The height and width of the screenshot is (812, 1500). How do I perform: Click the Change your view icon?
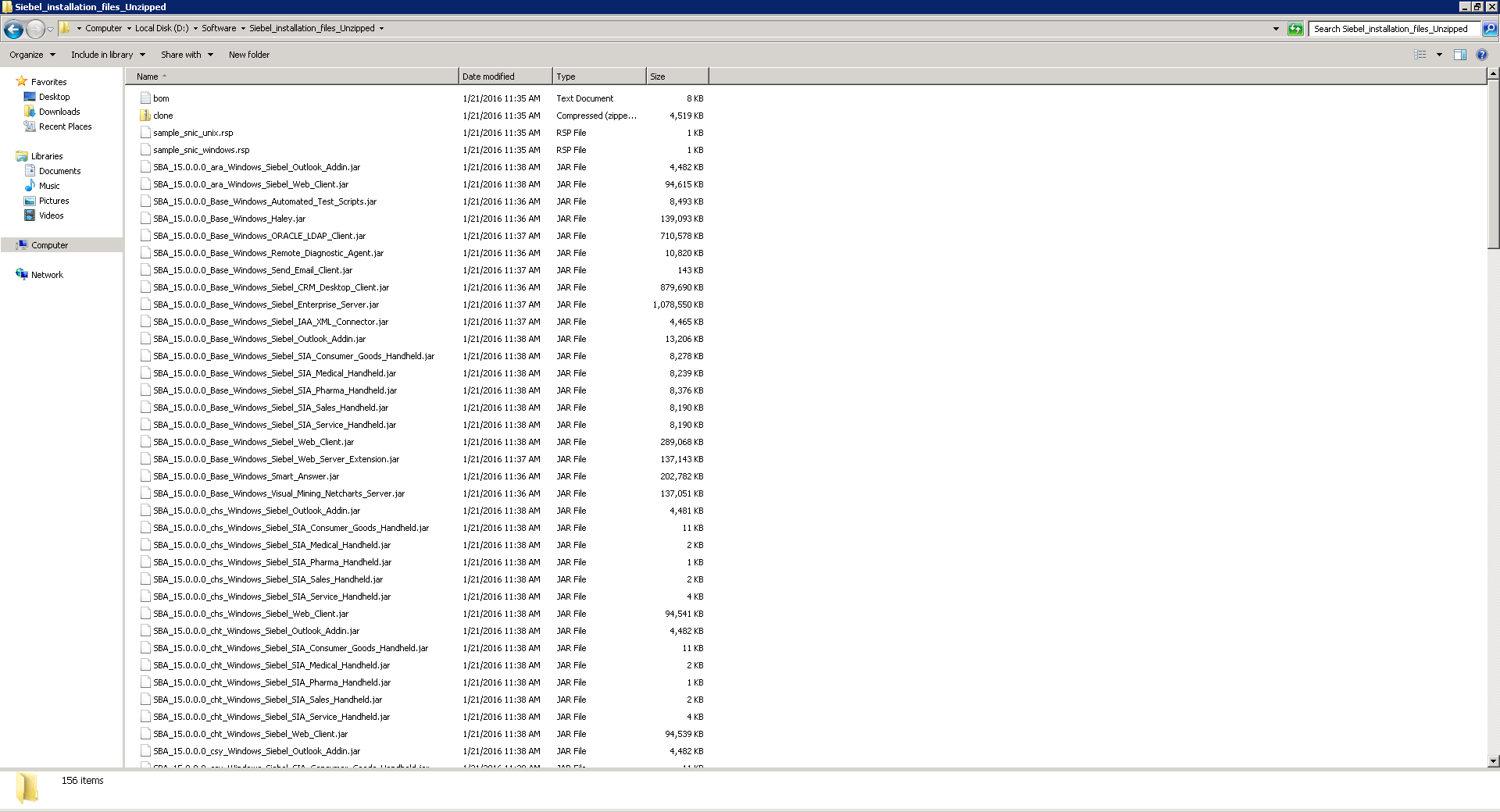[1420, 55]
